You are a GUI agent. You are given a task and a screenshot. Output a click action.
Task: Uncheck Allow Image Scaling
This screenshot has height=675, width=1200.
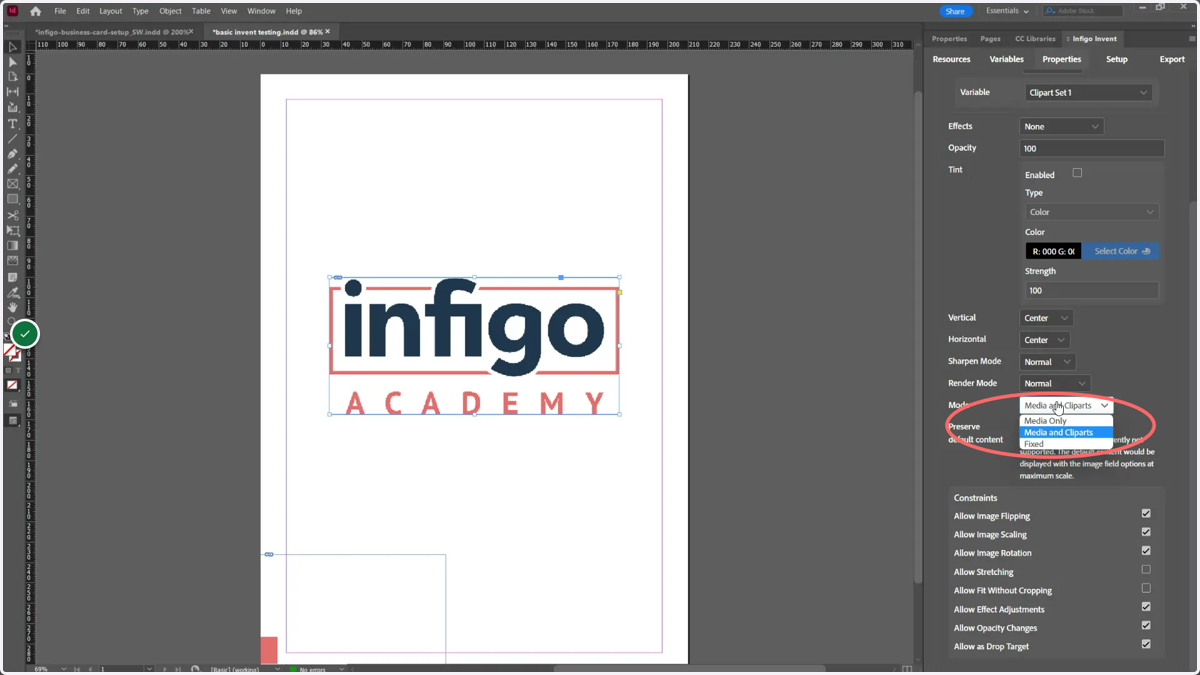1146,533
